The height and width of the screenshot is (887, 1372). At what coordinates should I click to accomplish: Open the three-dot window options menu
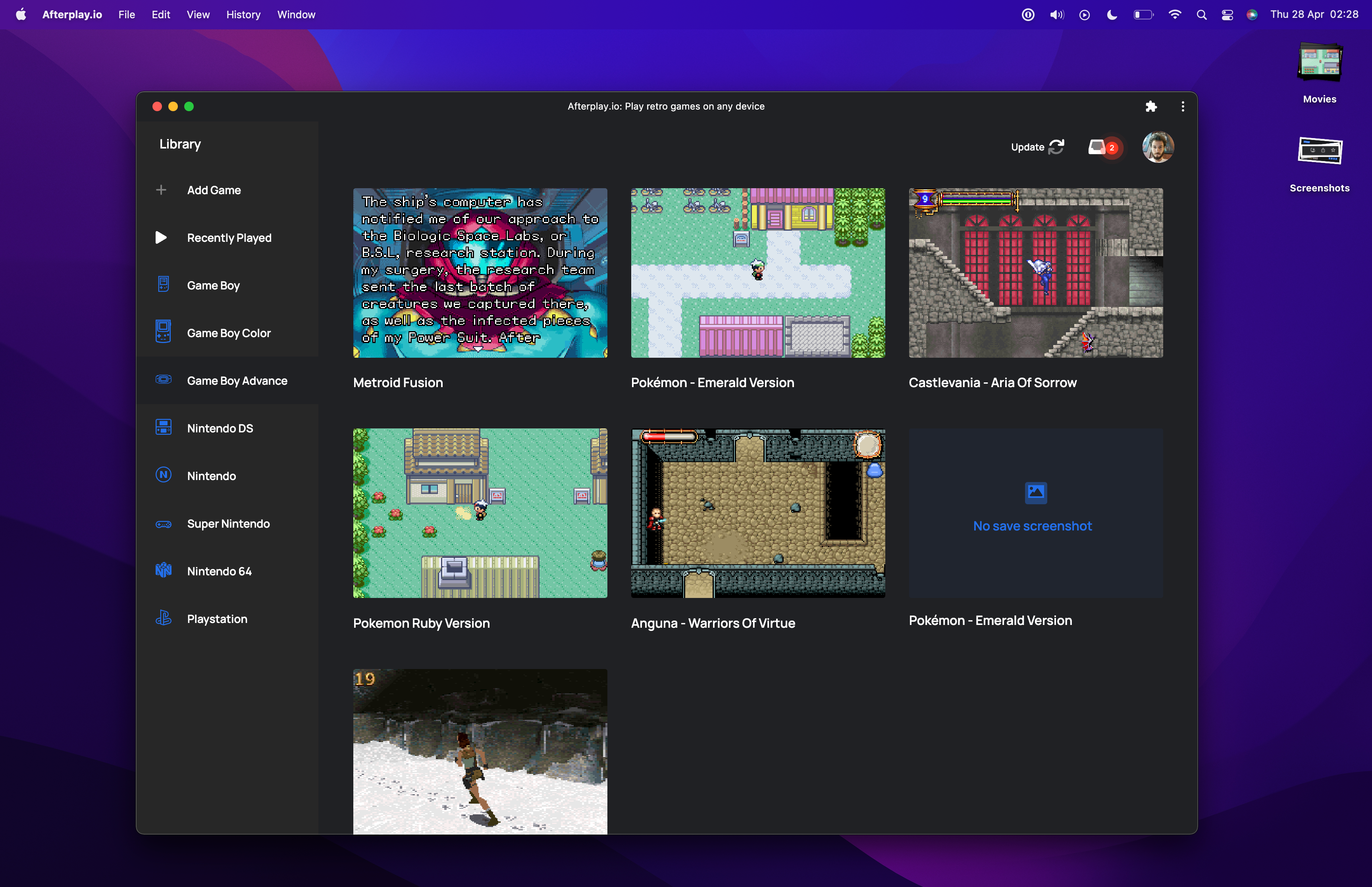pyautogui.click(x=1182, y=106)
